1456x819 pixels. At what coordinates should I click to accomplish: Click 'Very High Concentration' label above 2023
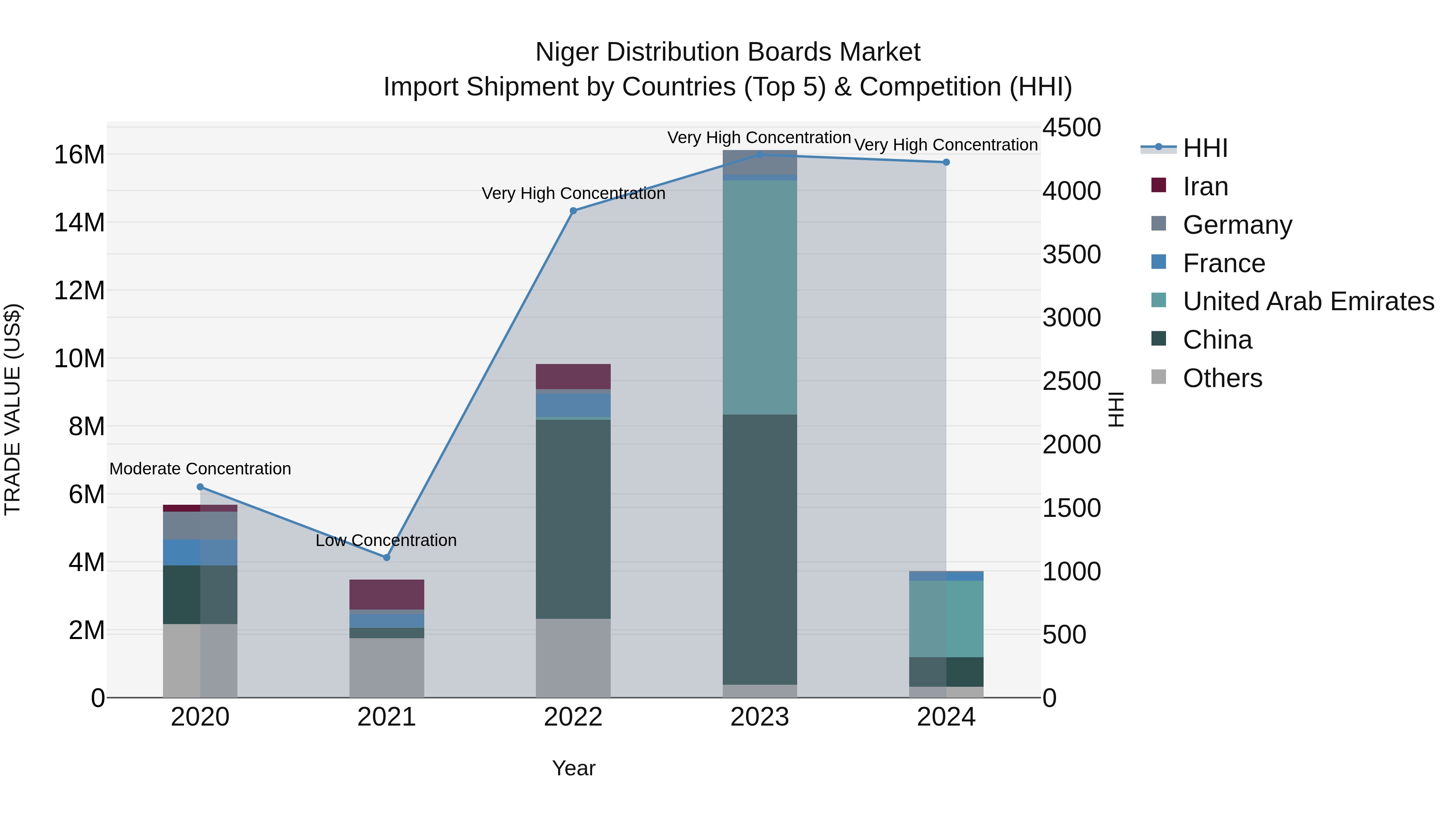(x=759, y=138)
